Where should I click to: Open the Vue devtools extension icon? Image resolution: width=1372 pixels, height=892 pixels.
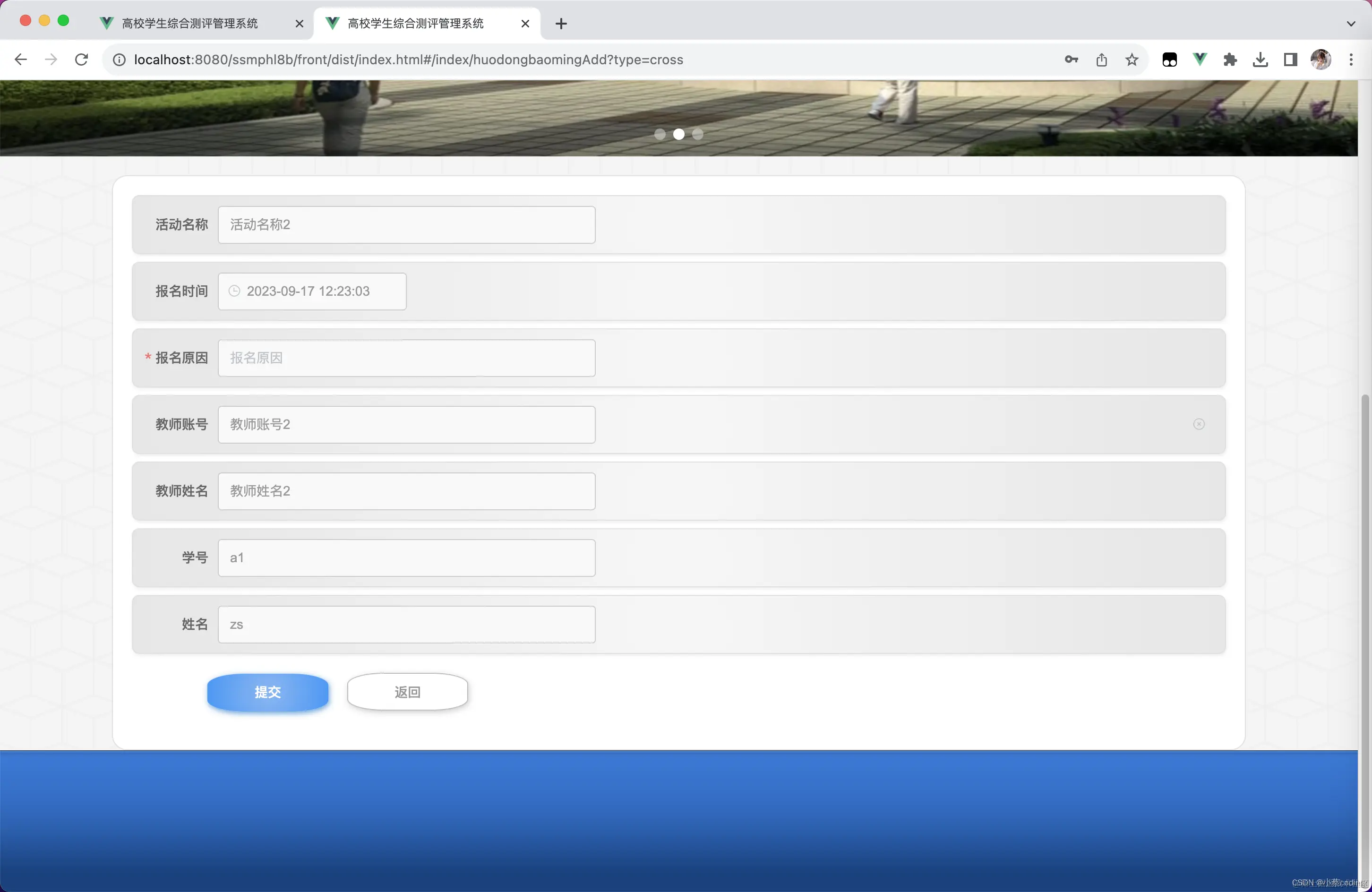click(1200, 60)
